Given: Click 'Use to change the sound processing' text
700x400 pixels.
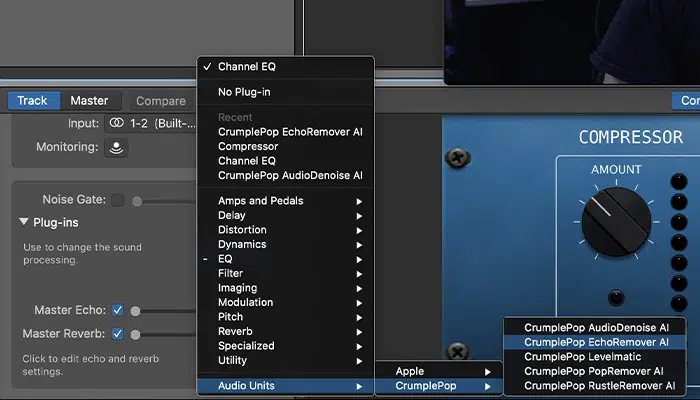Looking at the screenshot, I should (x=82, y=254).
